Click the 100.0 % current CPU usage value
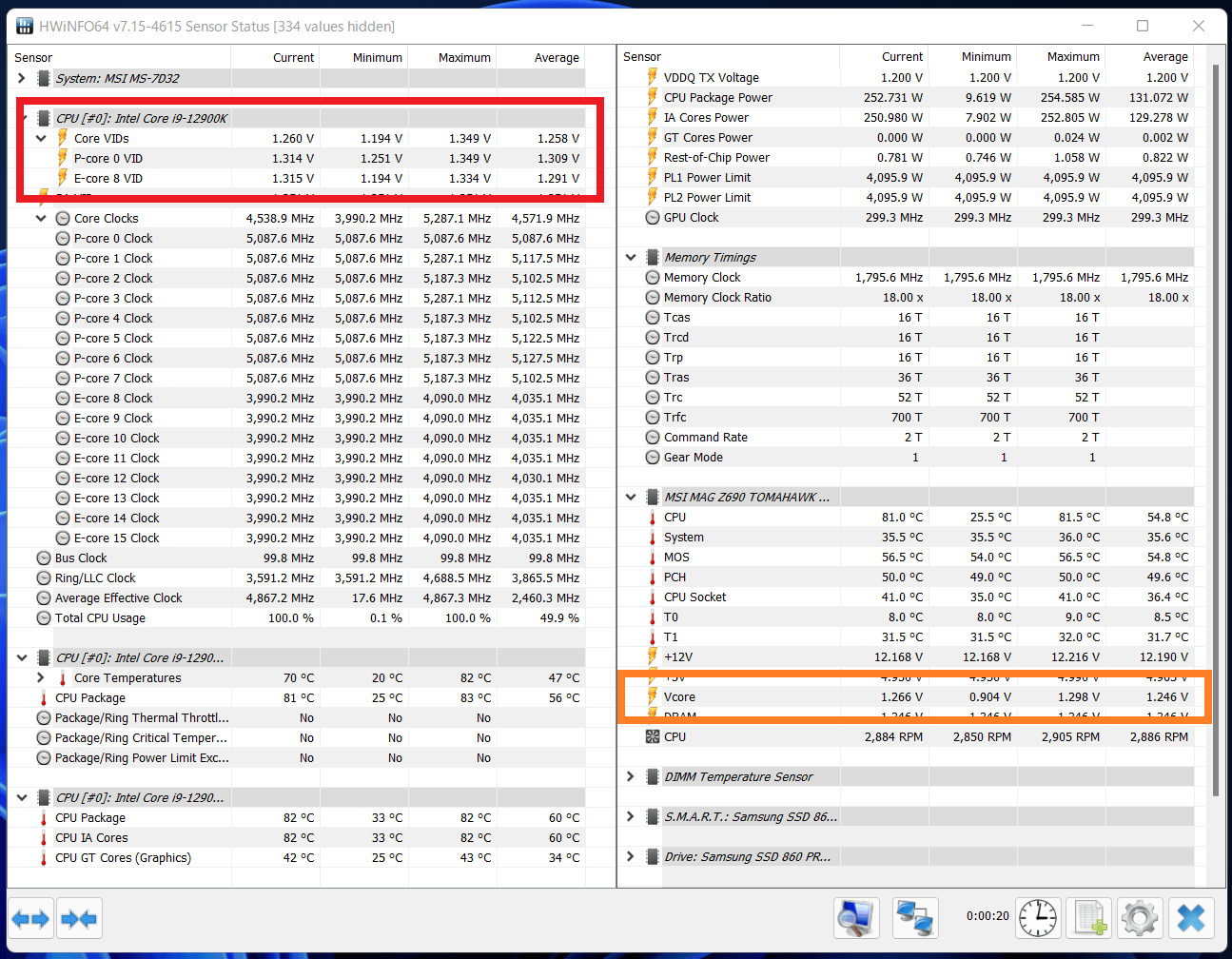Screen dimensions: 1232x959 (x=291, y=617)
